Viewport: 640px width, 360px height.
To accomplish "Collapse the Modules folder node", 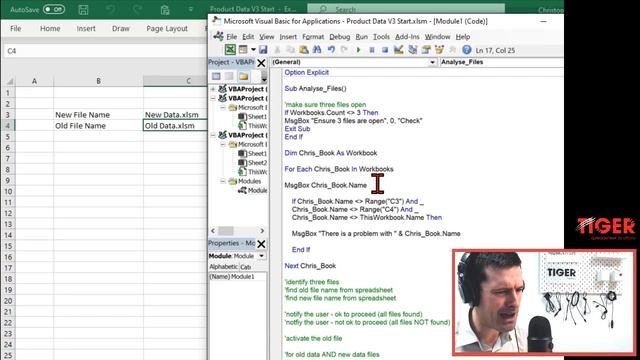I will [223, 181].
